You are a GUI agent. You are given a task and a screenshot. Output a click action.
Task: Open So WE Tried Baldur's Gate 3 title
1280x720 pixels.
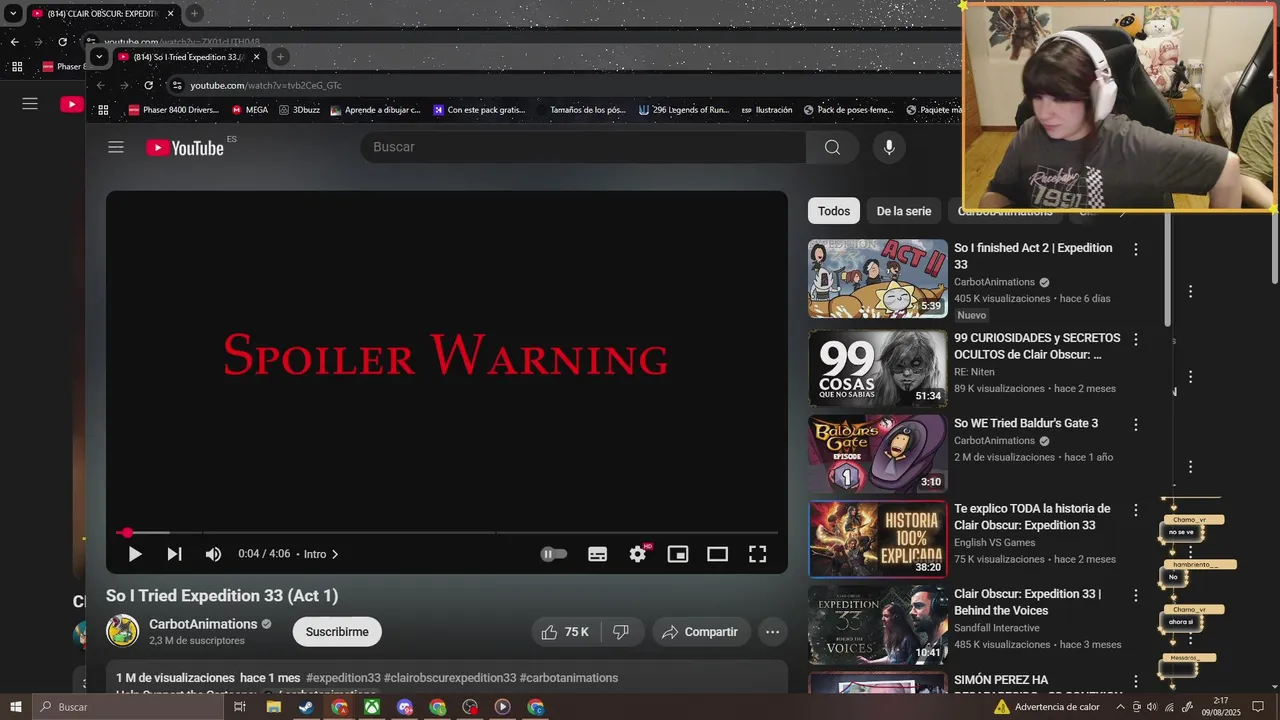click(x=1026, y=423)
